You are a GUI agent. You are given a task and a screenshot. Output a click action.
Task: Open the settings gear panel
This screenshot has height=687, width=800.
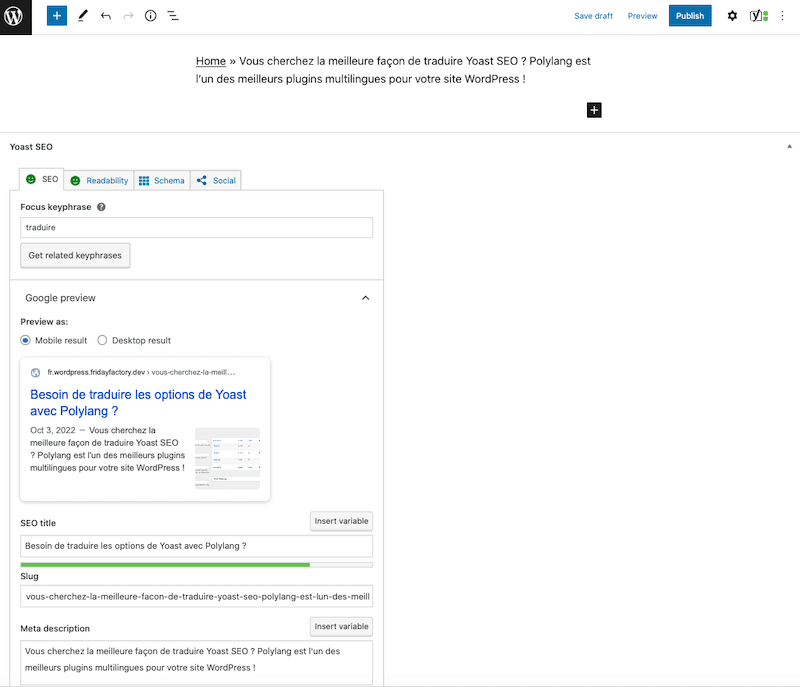[x=732, y=16]
